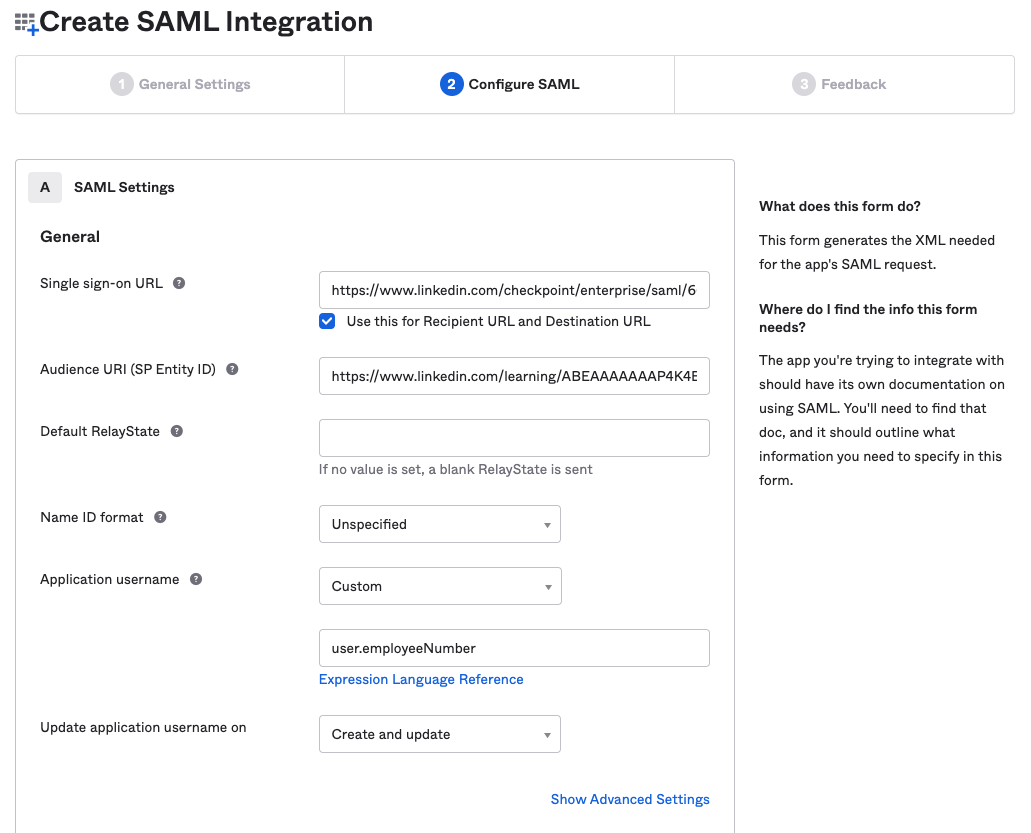Click the help icon beside Single sign-on URL

(x=179, y=283)
